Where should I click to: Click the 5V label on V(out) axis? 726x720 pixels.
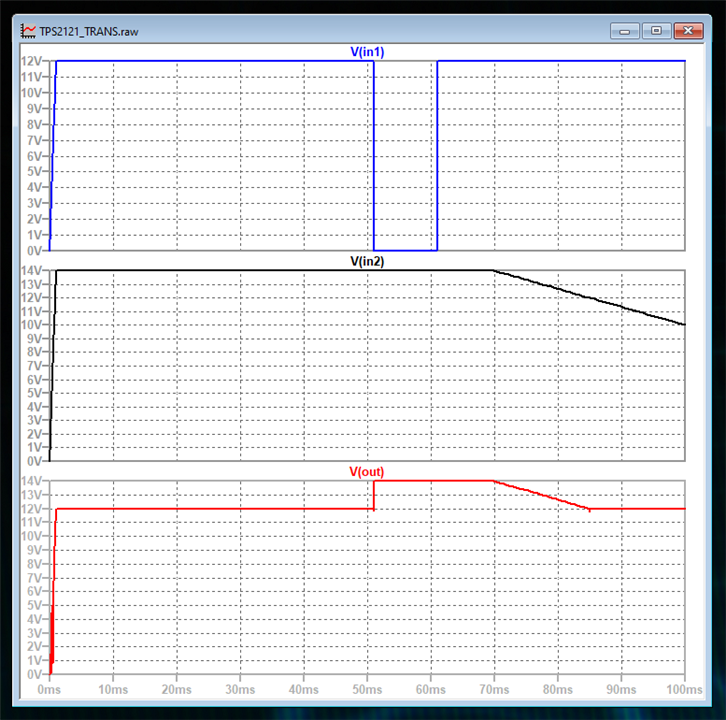(34, 605)
